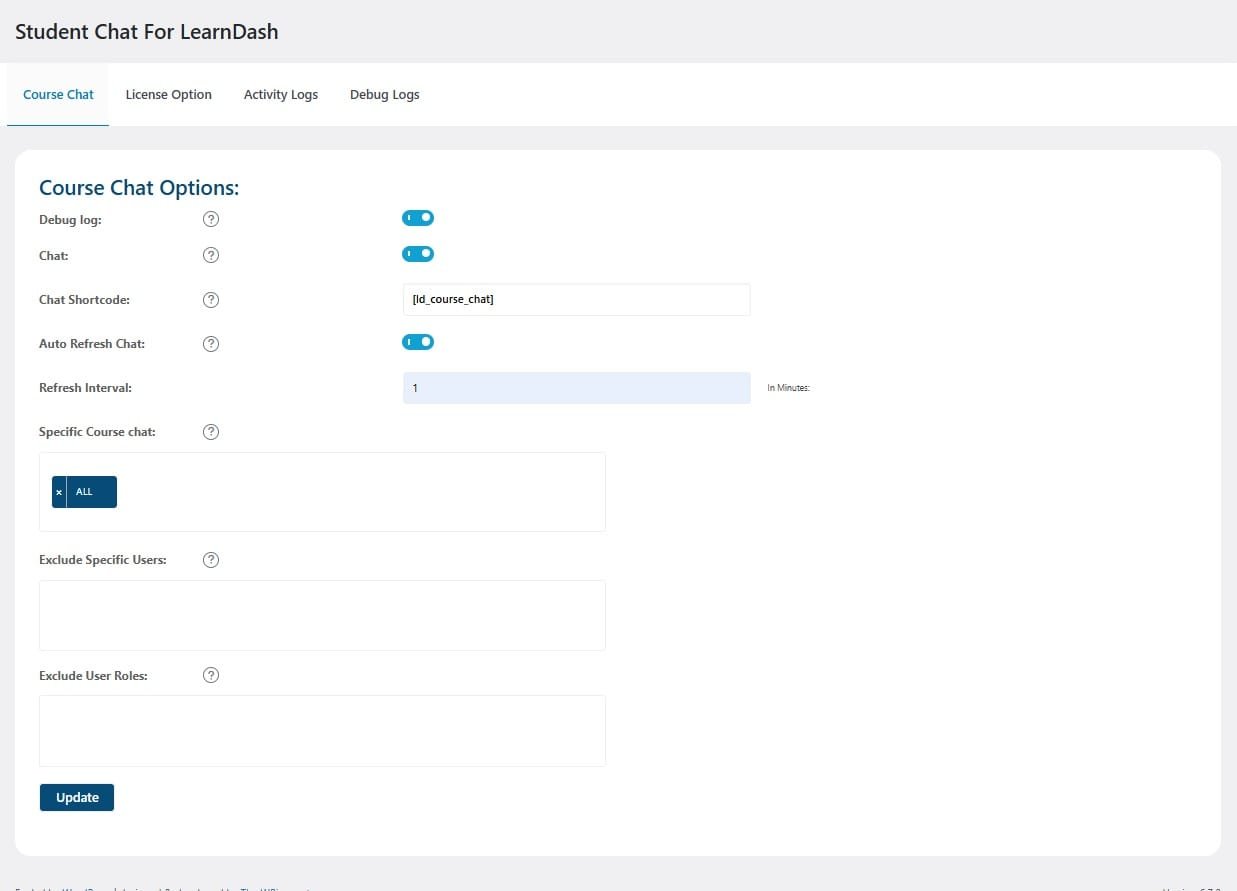Switch to the Course Chat tab
Screen dimensions: 1237x891
58,95
